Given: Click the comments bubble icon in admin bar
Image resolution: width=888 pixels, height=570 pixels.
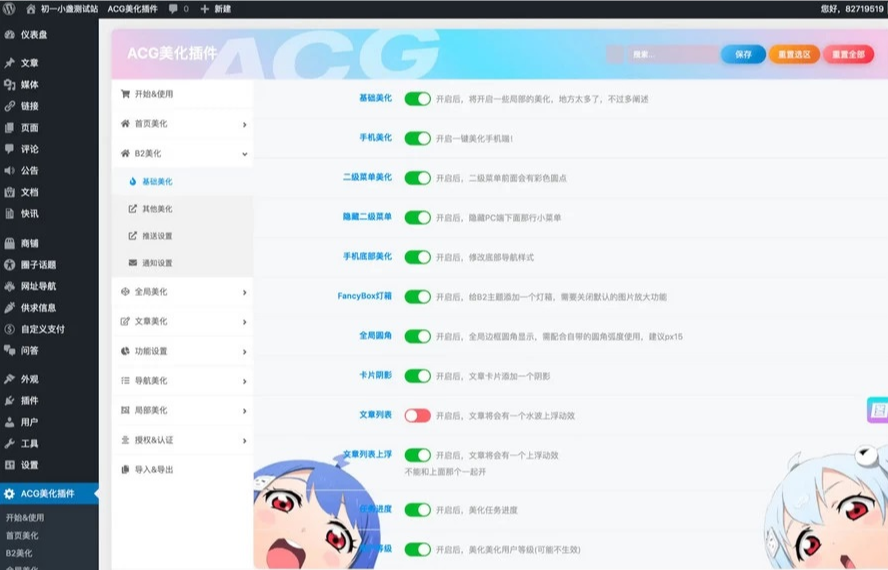Looking at the screenshot, I should coord(175,8).
